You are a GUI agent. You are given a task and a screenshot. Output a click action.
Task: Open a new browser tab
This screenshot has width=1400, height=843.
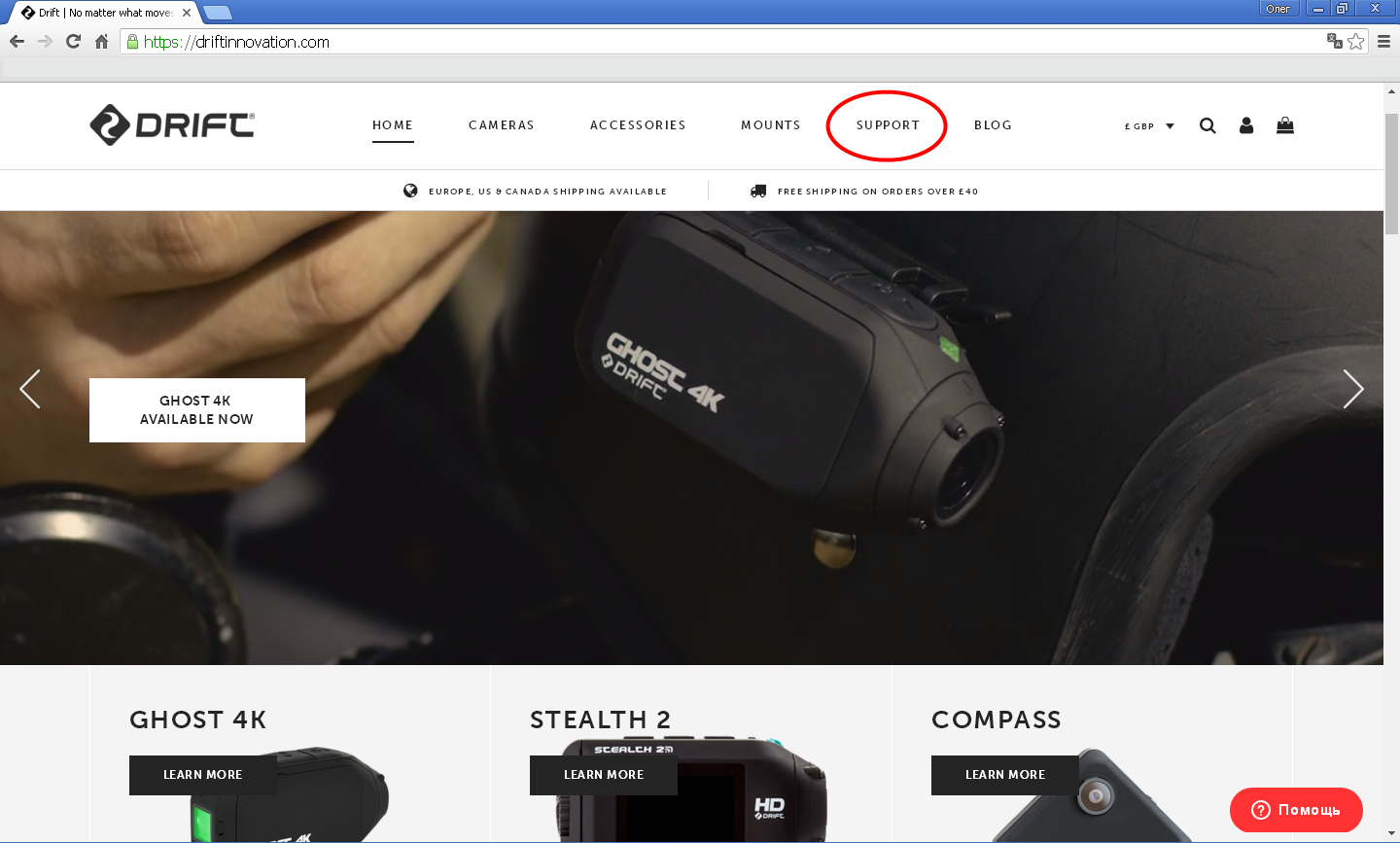coord(218,13)
